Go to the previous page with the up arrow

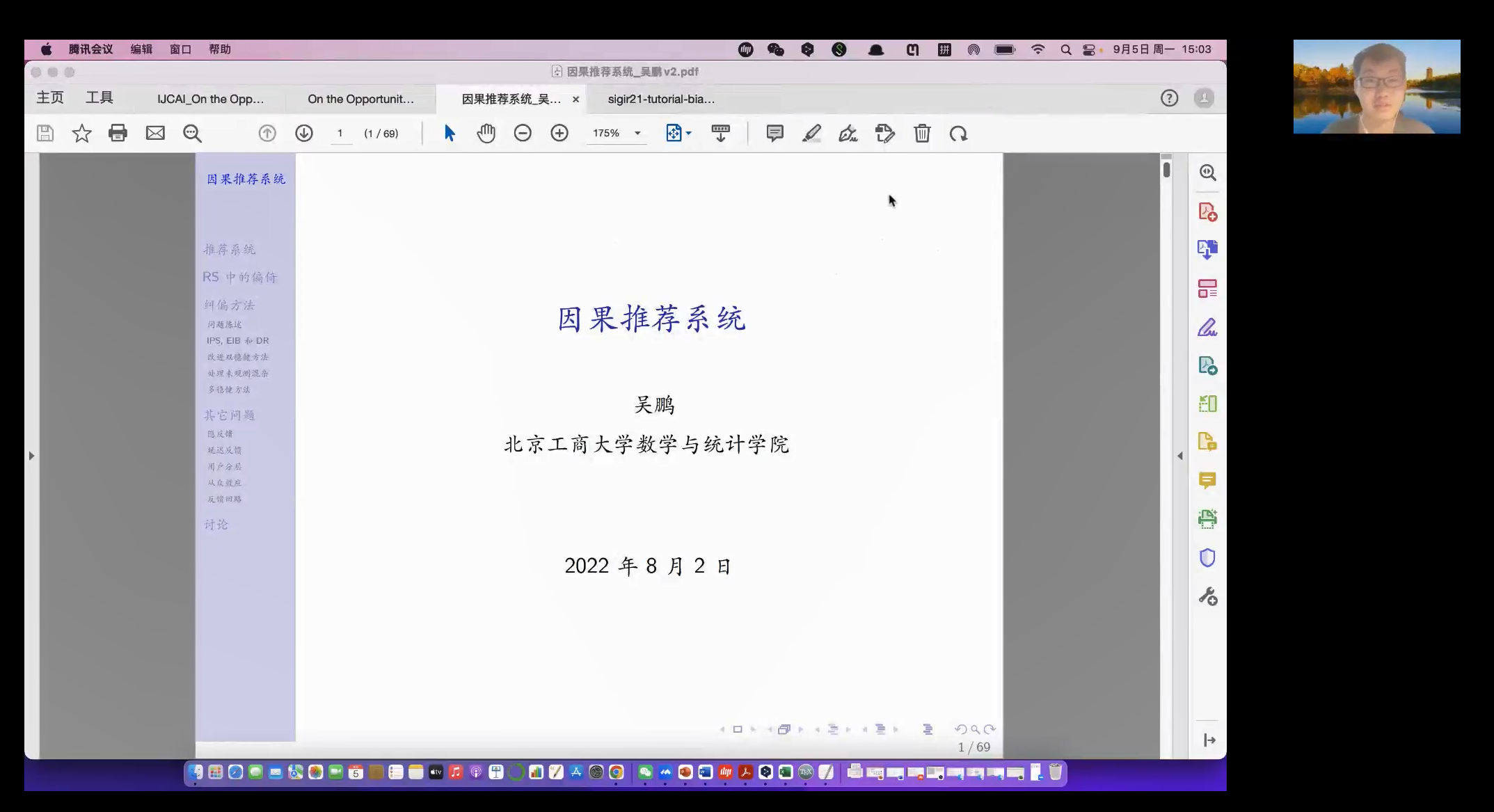(267, 133)
